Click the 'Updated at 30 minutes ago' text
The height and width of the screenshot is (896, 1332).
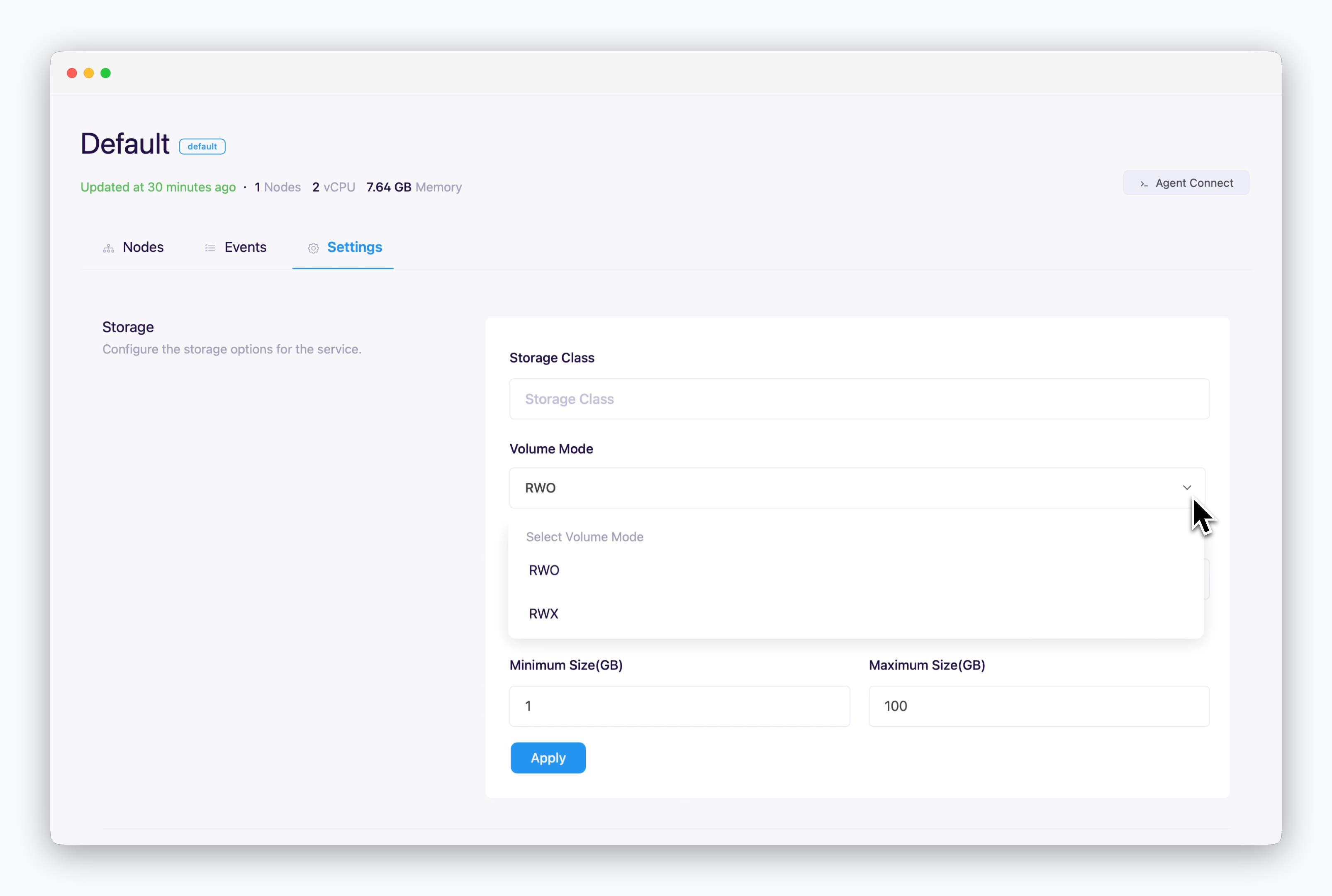click(x=158, y=187)
